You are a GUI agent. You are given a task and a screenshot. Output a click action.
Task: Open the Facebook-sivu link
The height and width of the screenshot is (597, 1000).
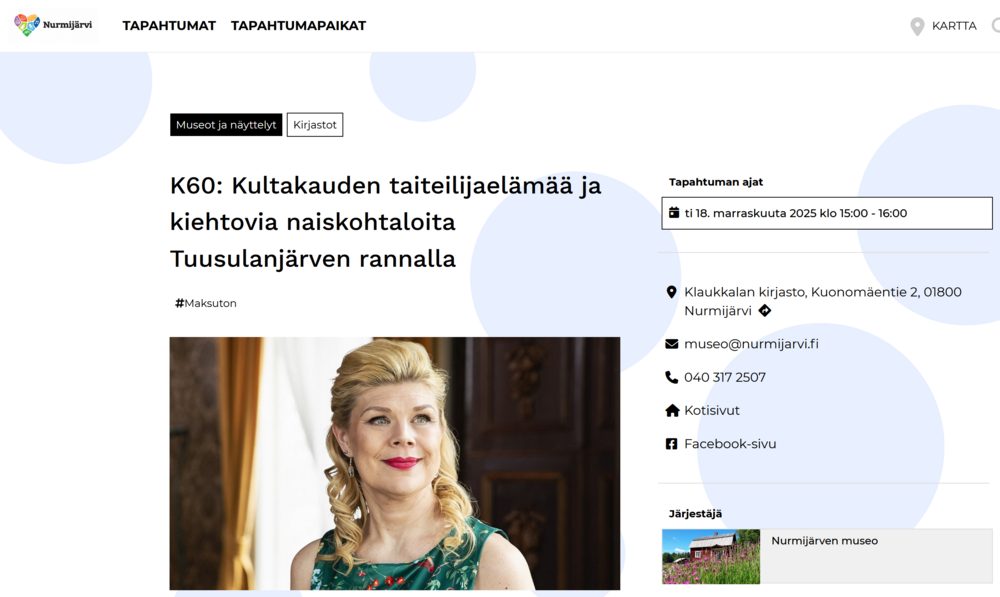point(730,444)
